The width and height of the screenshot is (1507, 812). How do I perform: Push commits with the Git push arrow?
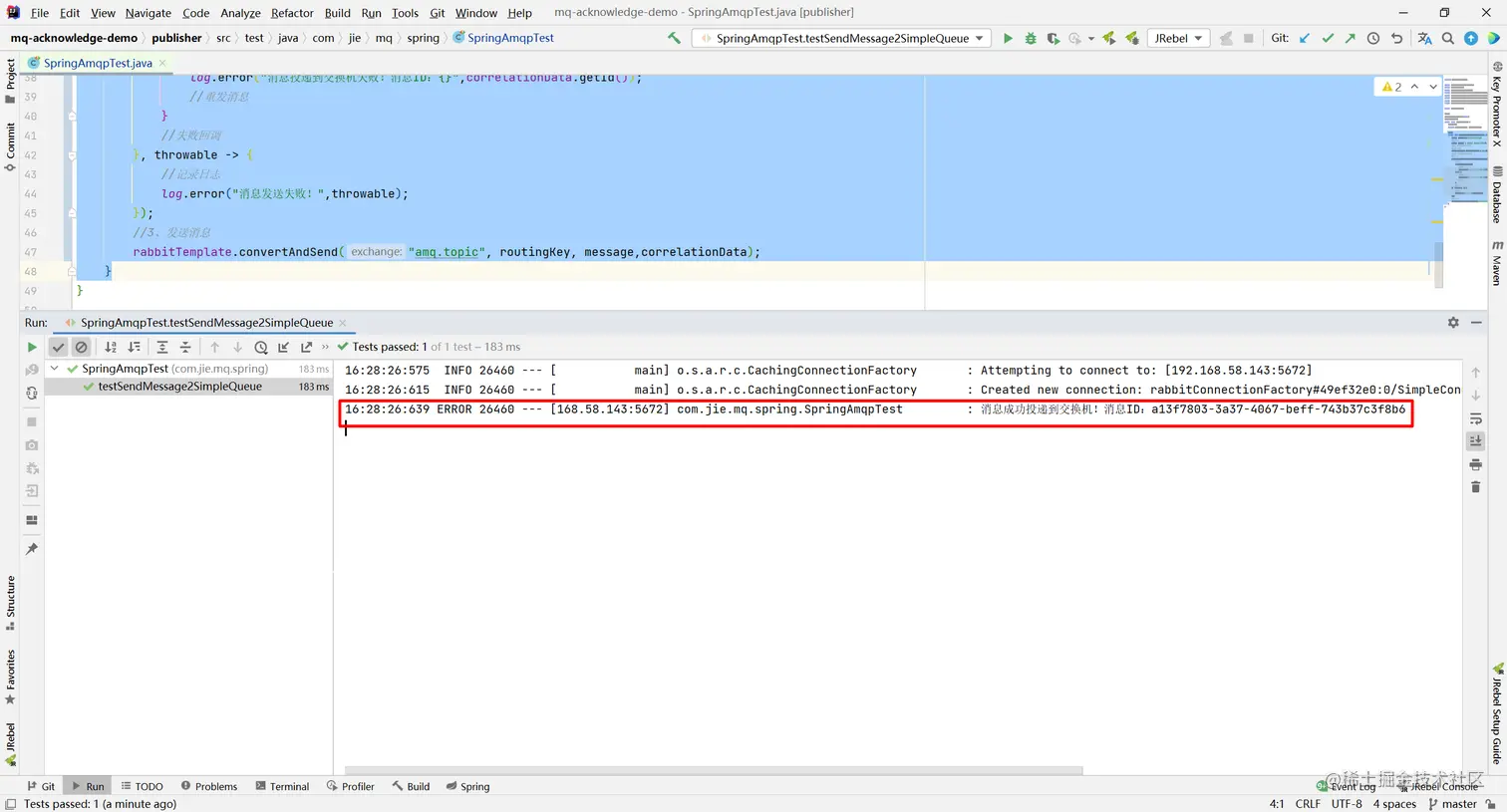coord(1350,38)
